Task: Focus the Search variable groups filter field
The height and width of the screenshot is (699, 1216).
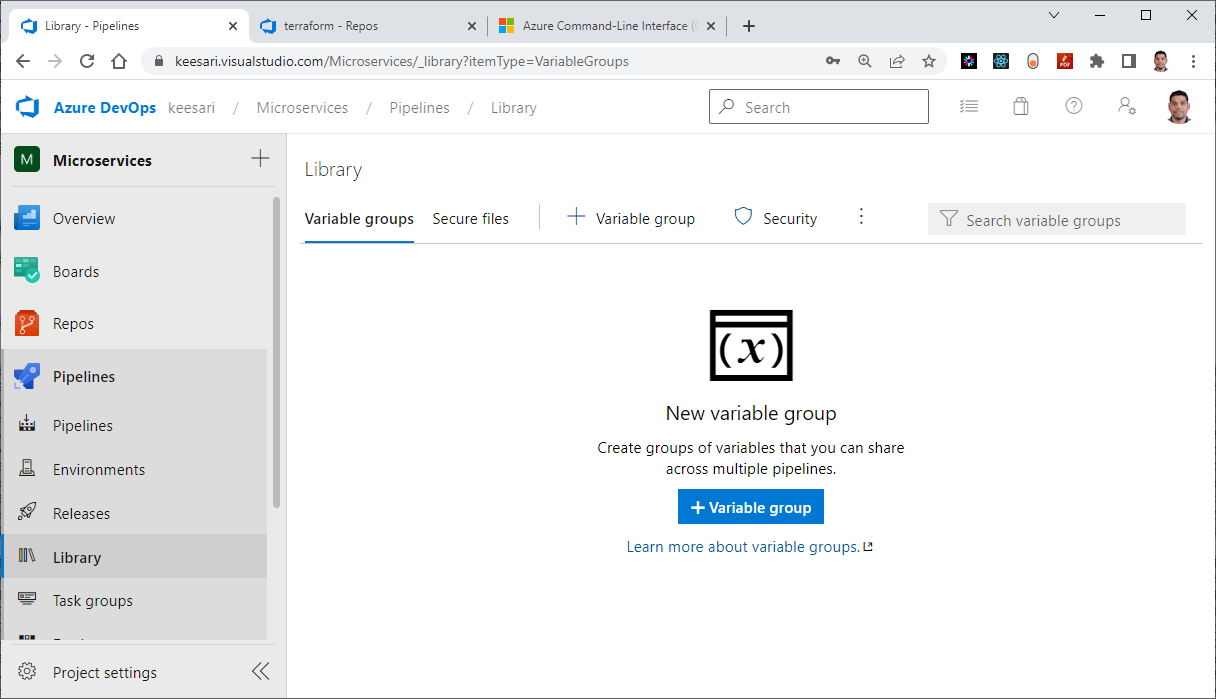Action: [x=1057, y=219]
